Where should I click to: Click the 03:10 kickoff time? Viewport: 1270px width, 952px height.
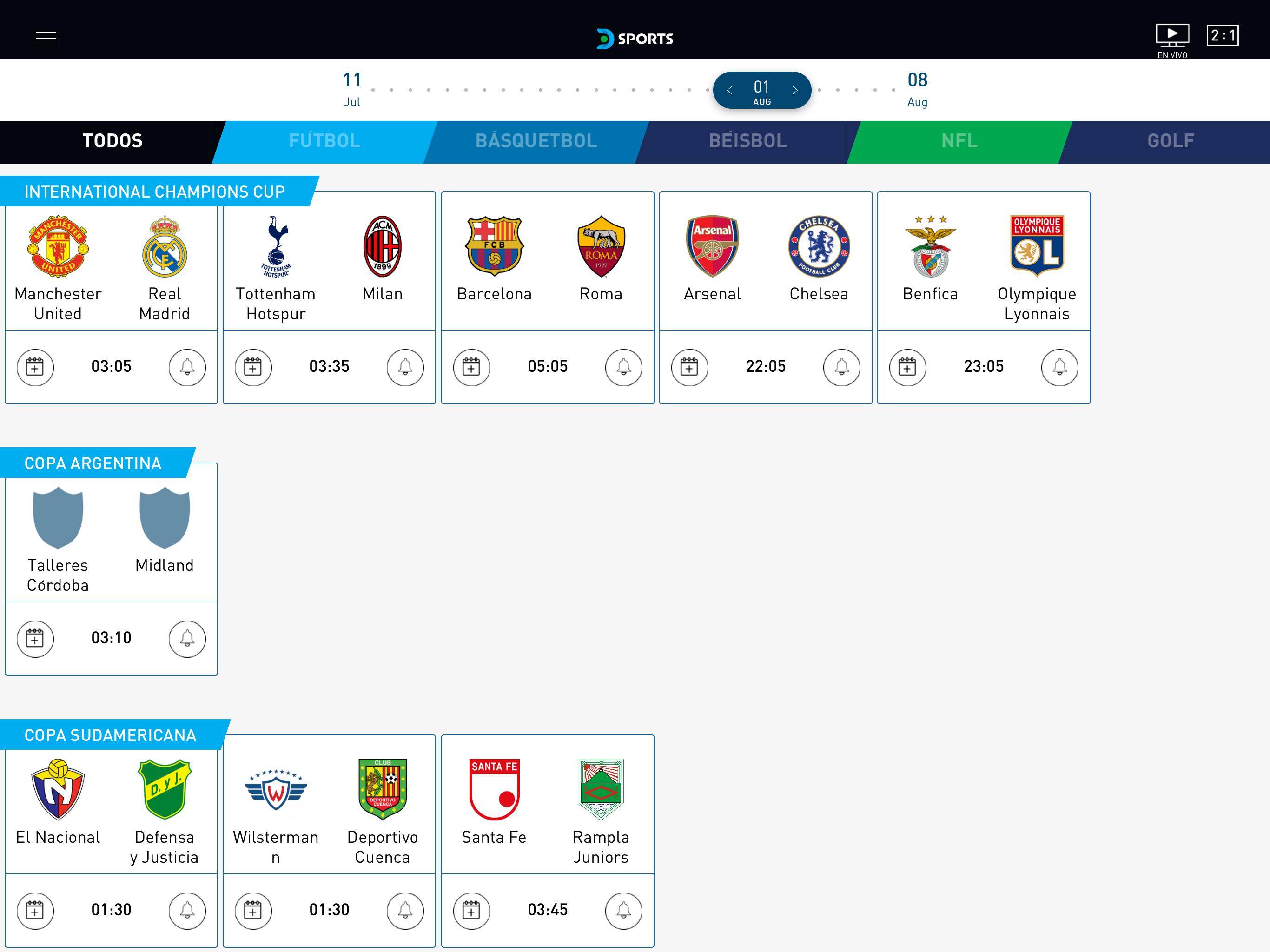pos(112,639)
